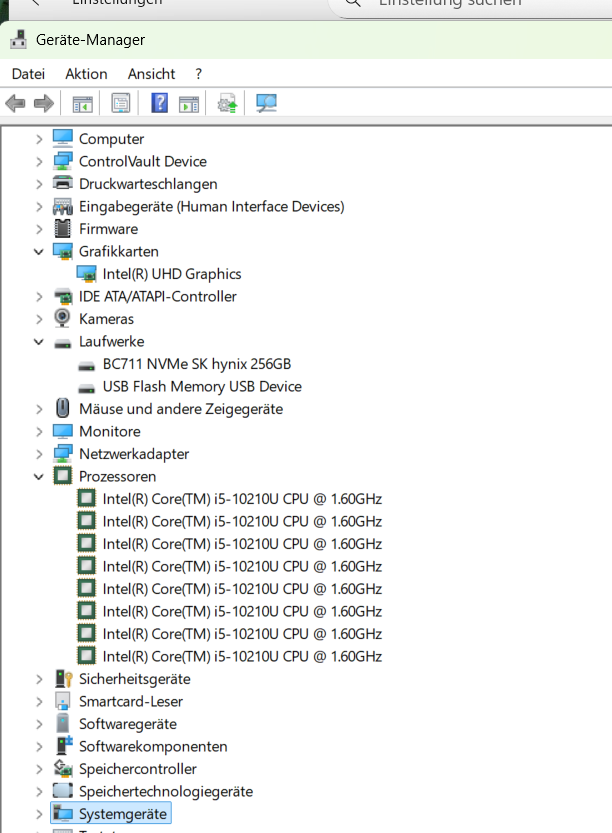Click the webcam icon next to Kameras

point(62,318)
